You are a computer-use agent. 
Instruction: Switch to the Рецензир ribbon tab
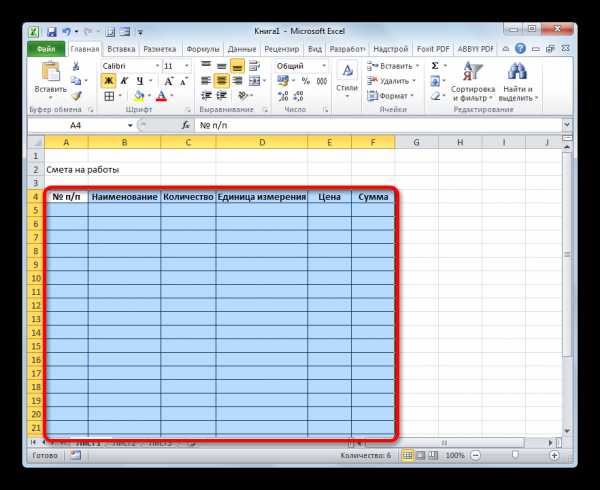point(282,49)
